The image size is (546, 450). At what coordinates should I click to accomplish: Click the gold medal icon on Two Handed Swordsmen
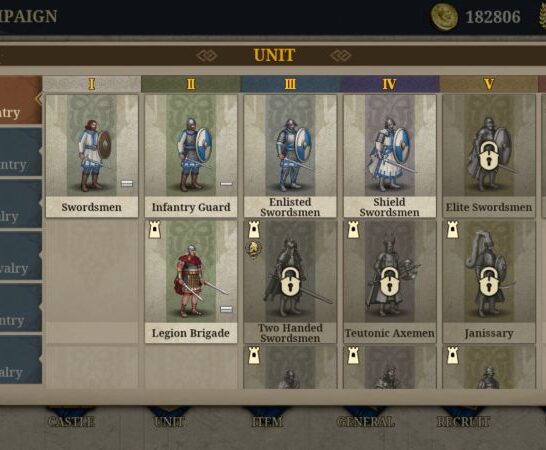[x=254, y=250]
